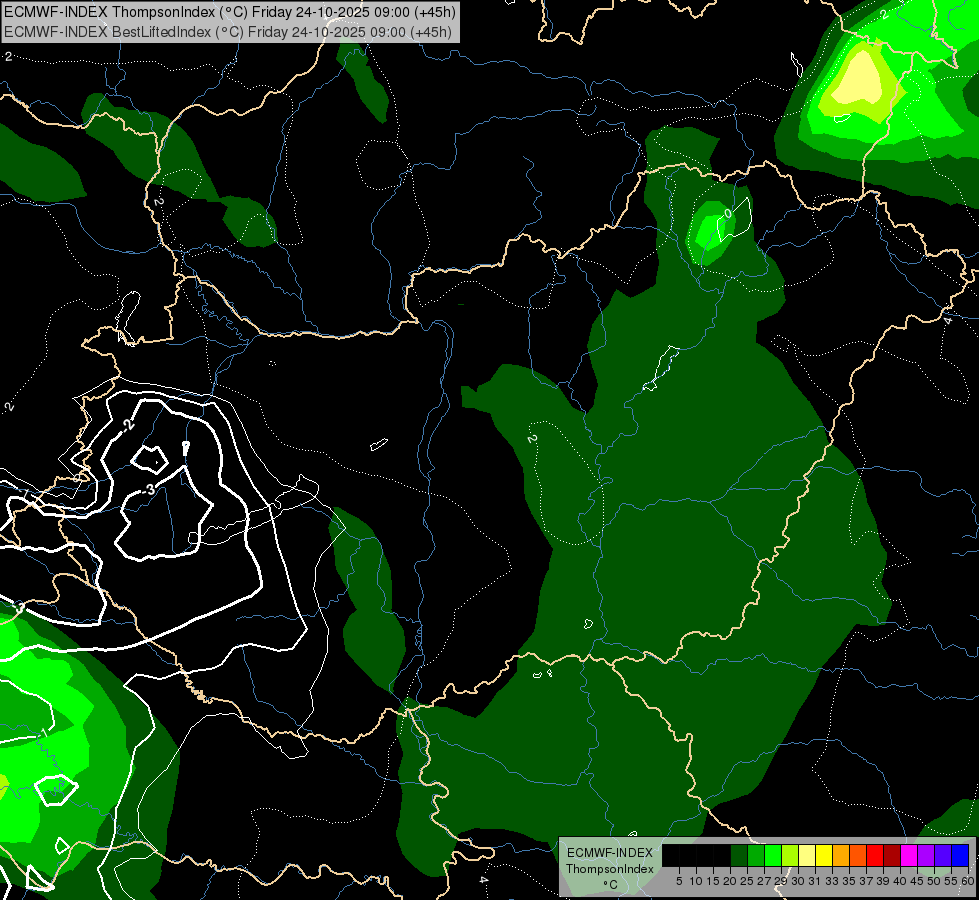The height and width of the screenshot is (900, 979).
Task: Click the legend tick value 33
Action: [832, 881]
